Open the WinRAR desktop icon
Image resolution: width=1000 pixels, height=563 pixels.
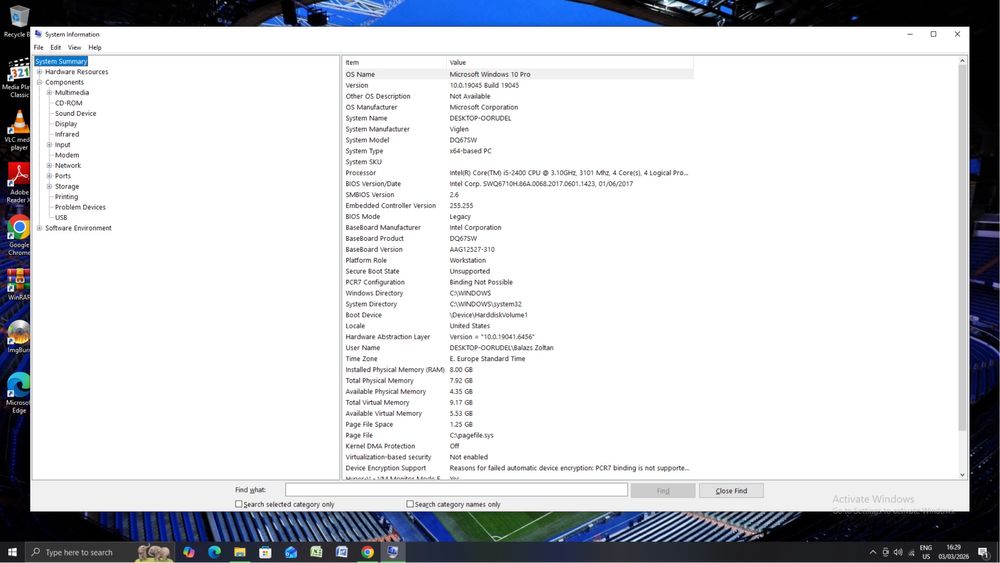18,284
